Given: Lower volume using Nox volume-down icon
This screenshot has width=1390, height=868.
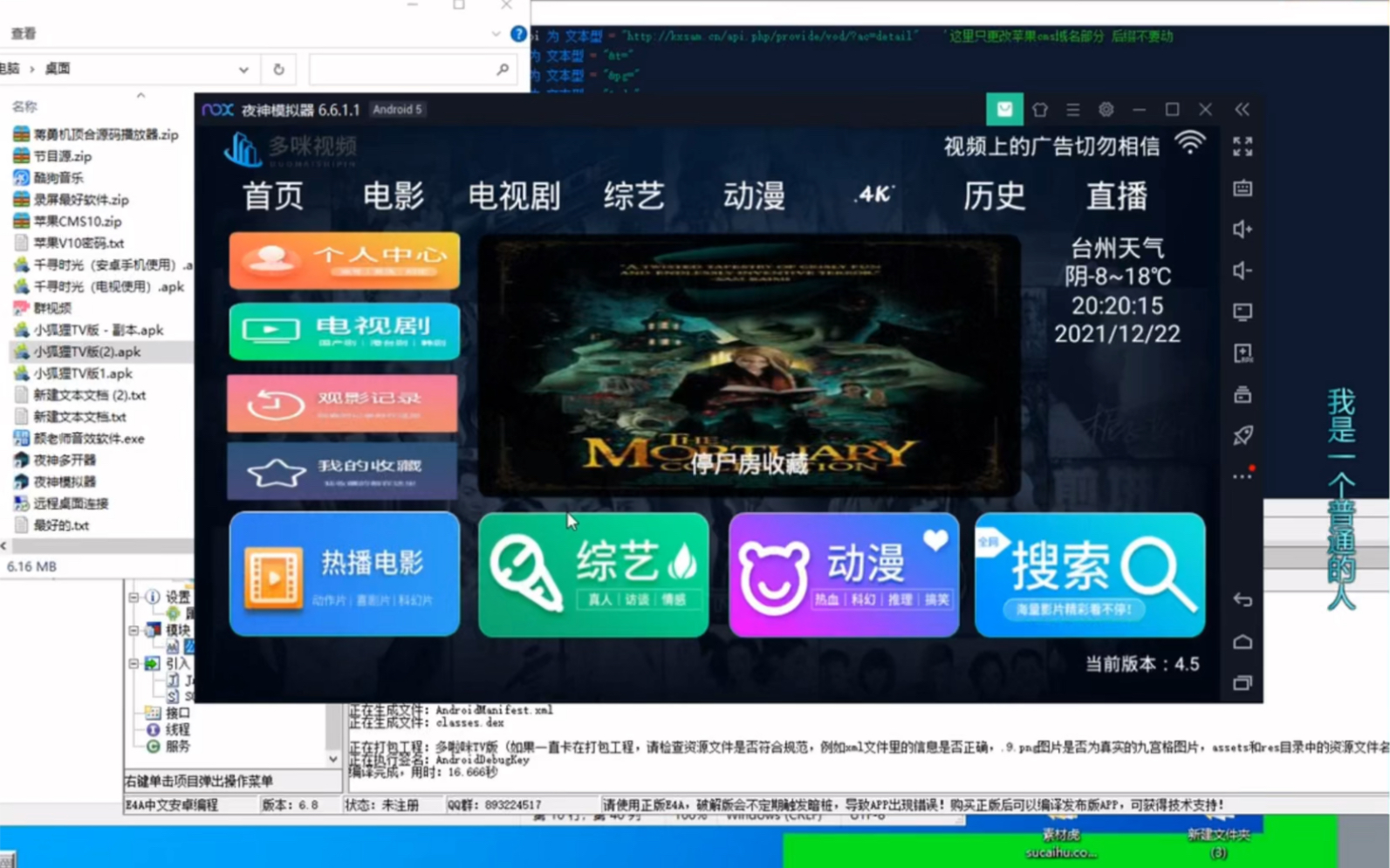Looking at the screenshot, I should pyautogui.click(x=1243, y=270).
